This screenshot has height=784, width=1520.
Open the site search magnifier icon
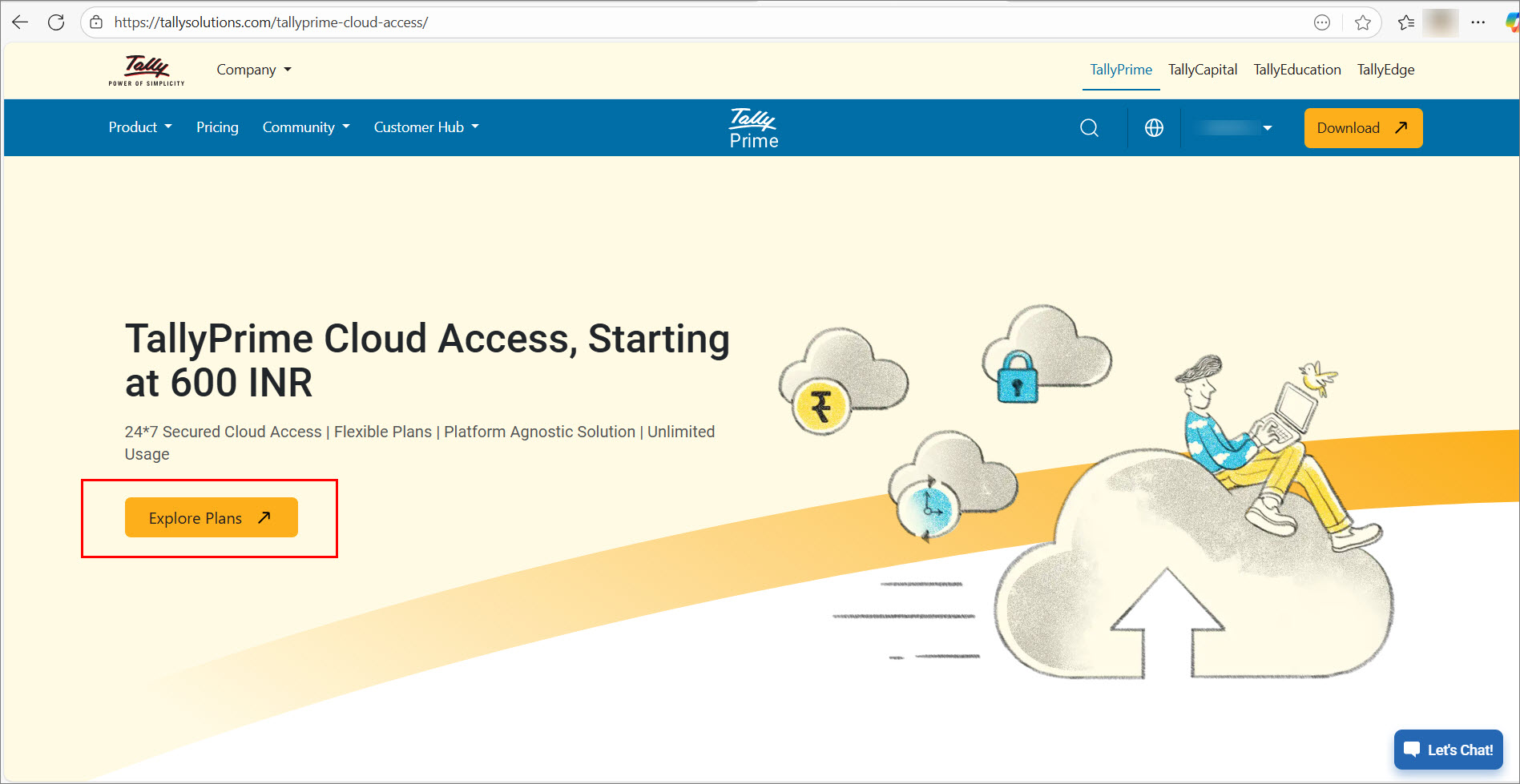tap(1089, 128)
